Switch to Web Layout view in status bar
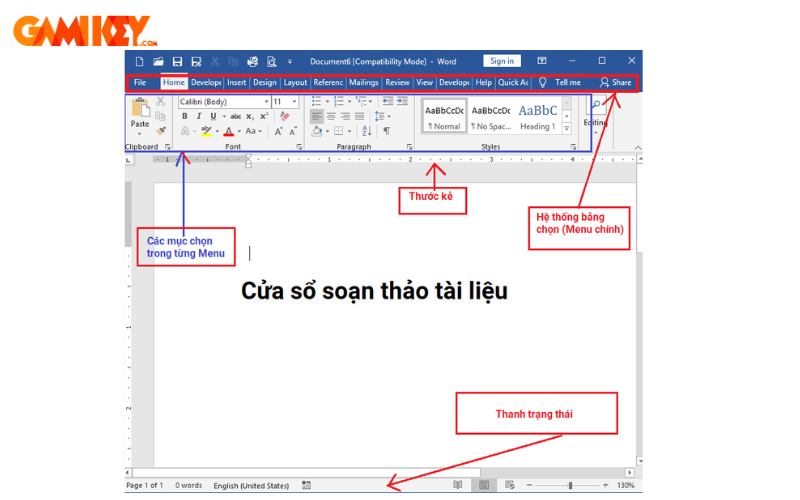The image size is (800, 500). 510,485
